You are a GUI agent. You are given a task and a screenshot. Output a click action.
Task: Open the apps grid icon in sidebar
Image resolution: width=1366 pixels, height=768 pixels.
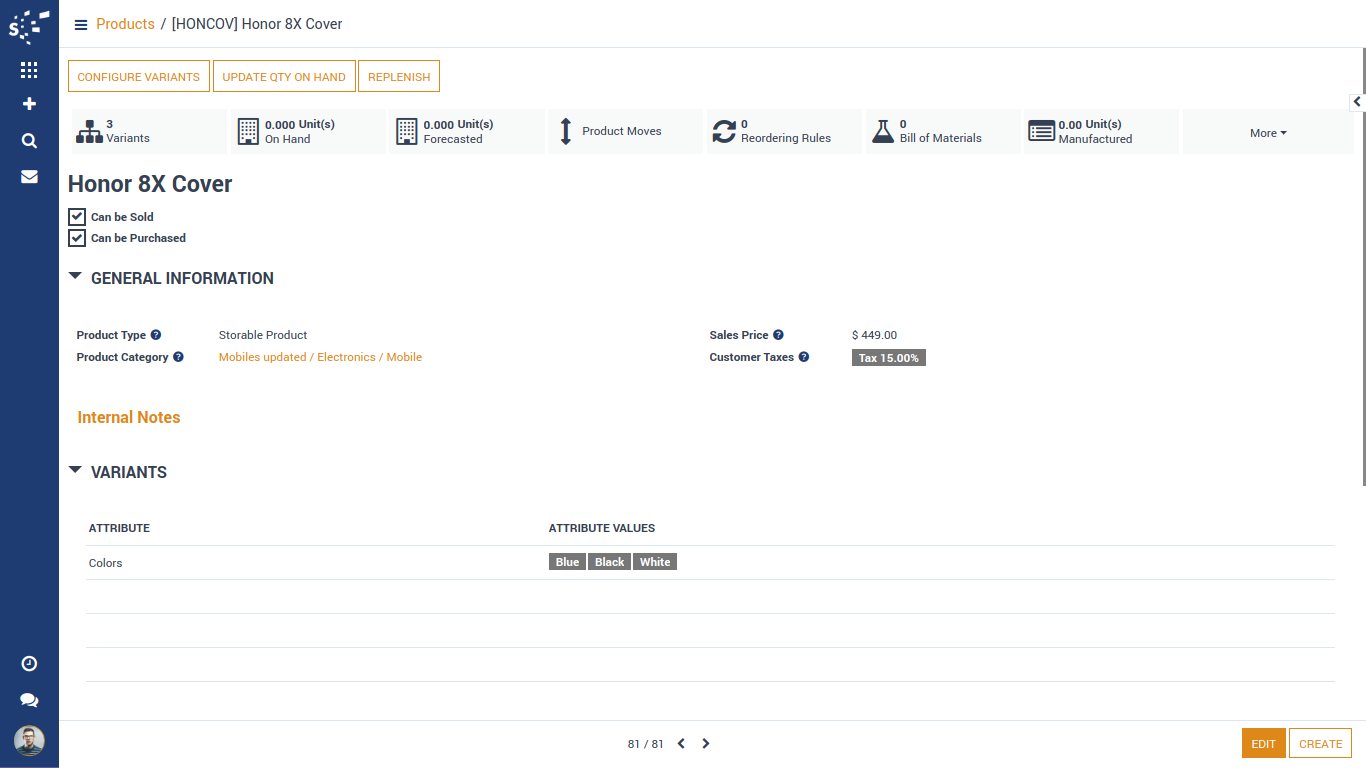point(29,70)
